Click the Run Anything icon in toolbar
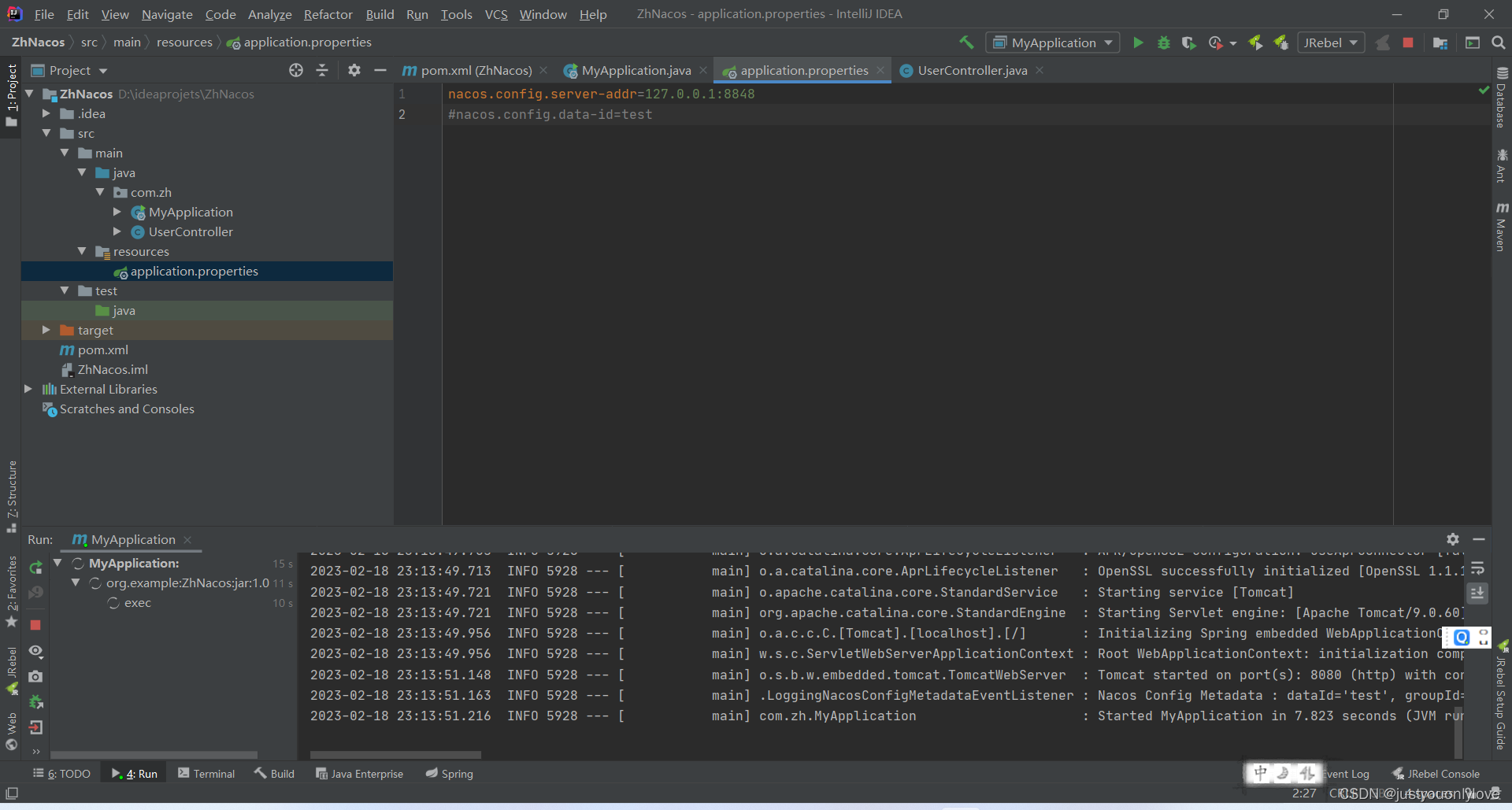The height and width of the screenshot is (810, 1512). 1472,43
